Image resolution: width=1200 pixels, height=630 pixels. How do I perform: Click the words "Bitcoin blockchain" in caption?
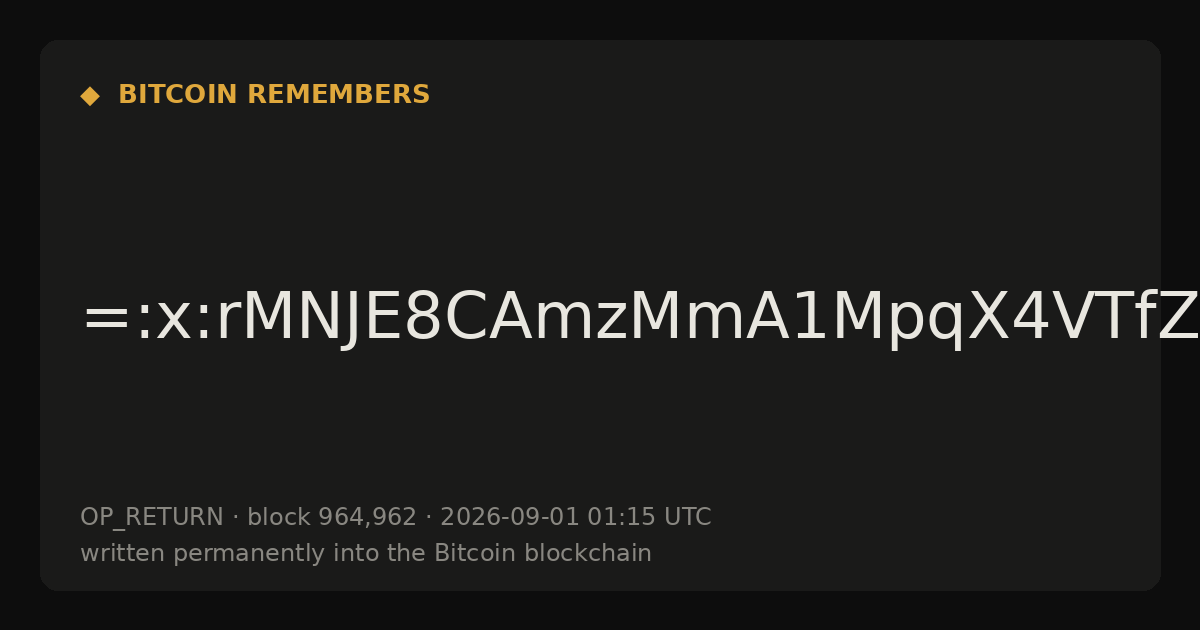[x=543, y=554]
